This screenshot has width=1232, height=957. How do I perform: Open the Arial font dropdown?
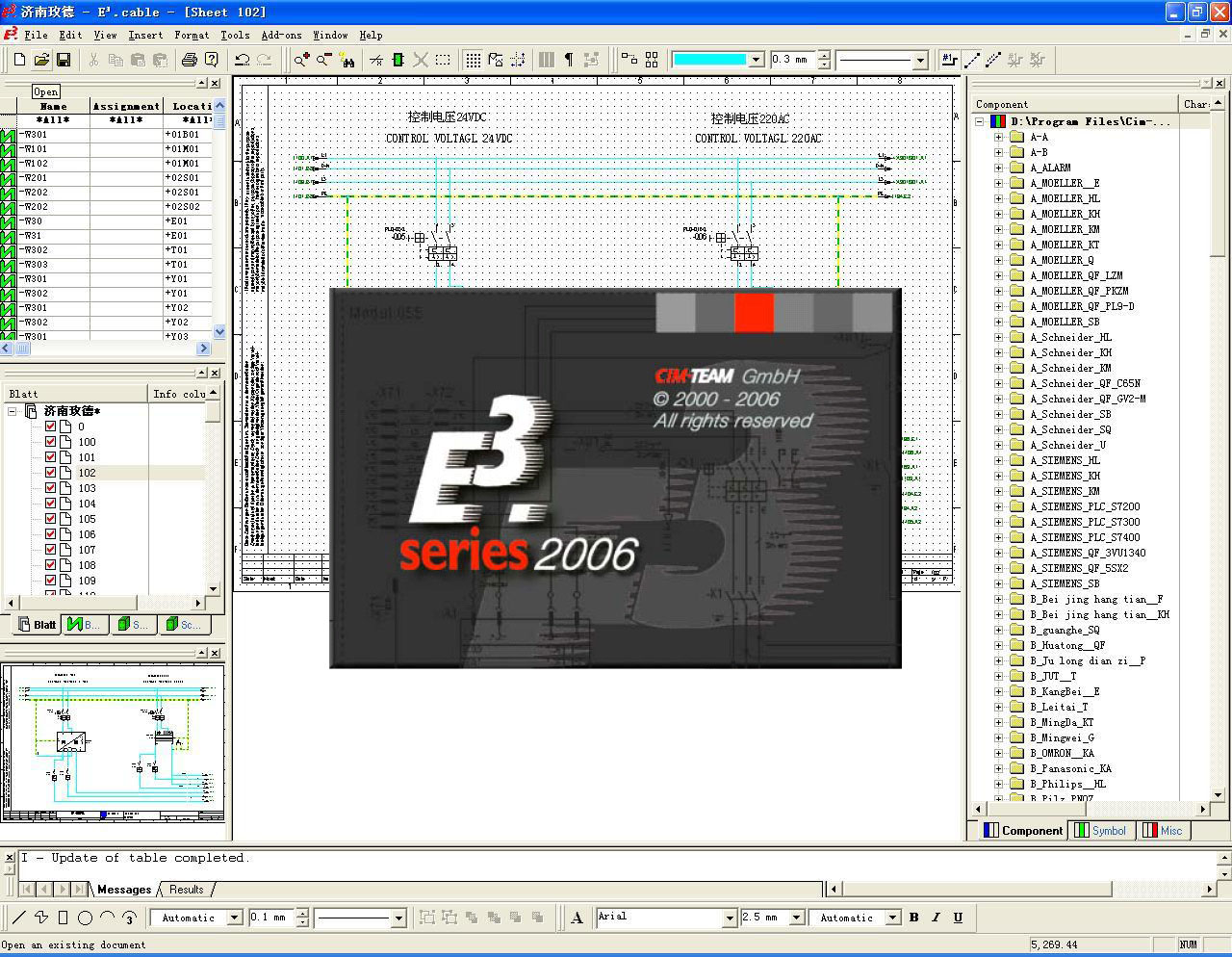[729, 918]
